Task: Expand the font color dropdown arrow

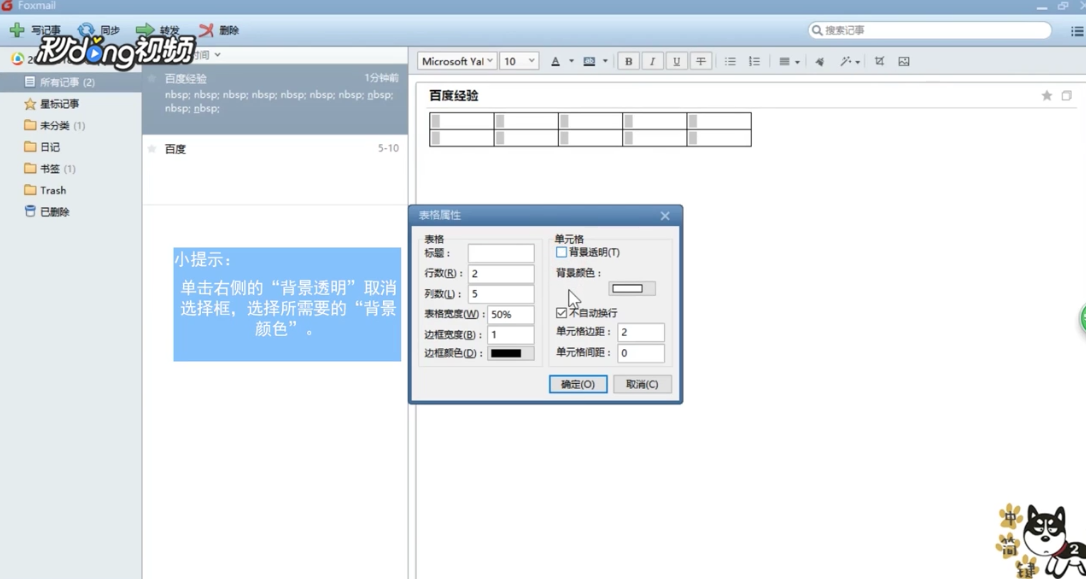Action: [570, 61]
